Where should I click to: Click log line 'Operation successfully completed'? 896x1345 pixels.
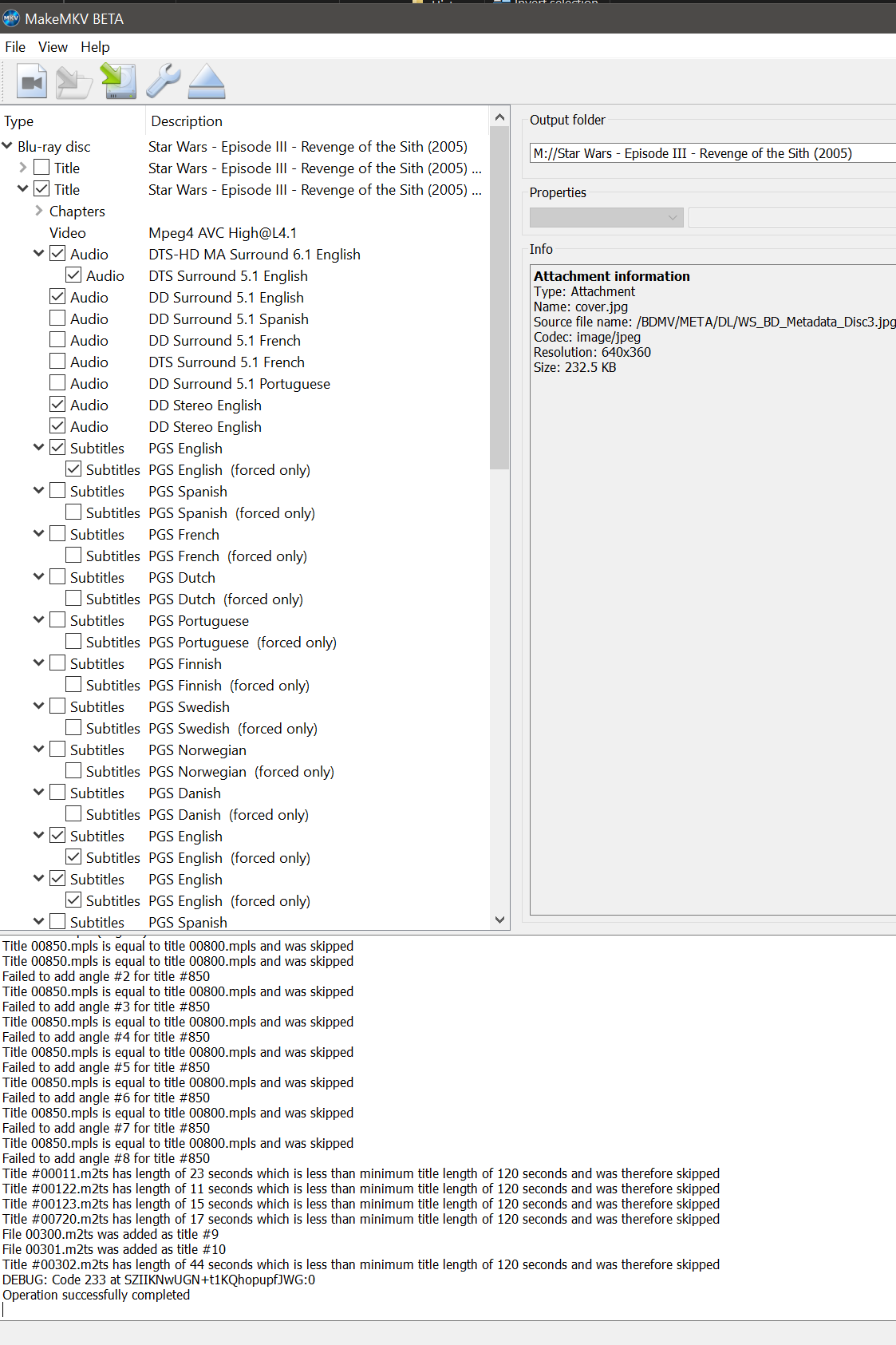click(x=97, y=1295)
